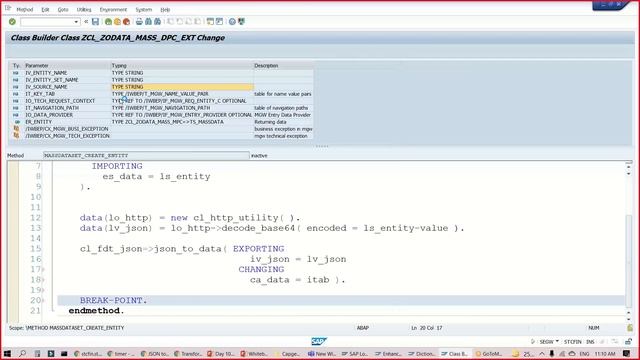Switch to the Class Builder taskbar window
The image size is (640, 360).
pos(454,353)
